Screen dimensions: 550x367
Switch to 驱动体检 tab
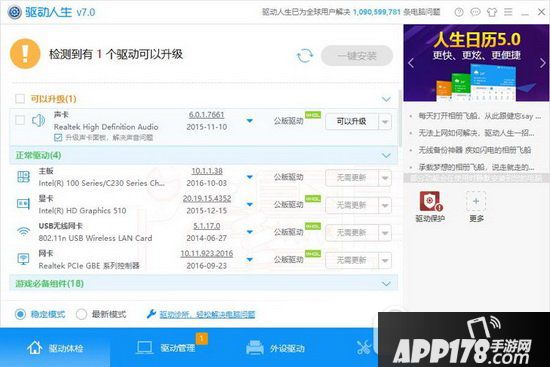(55, 348)
